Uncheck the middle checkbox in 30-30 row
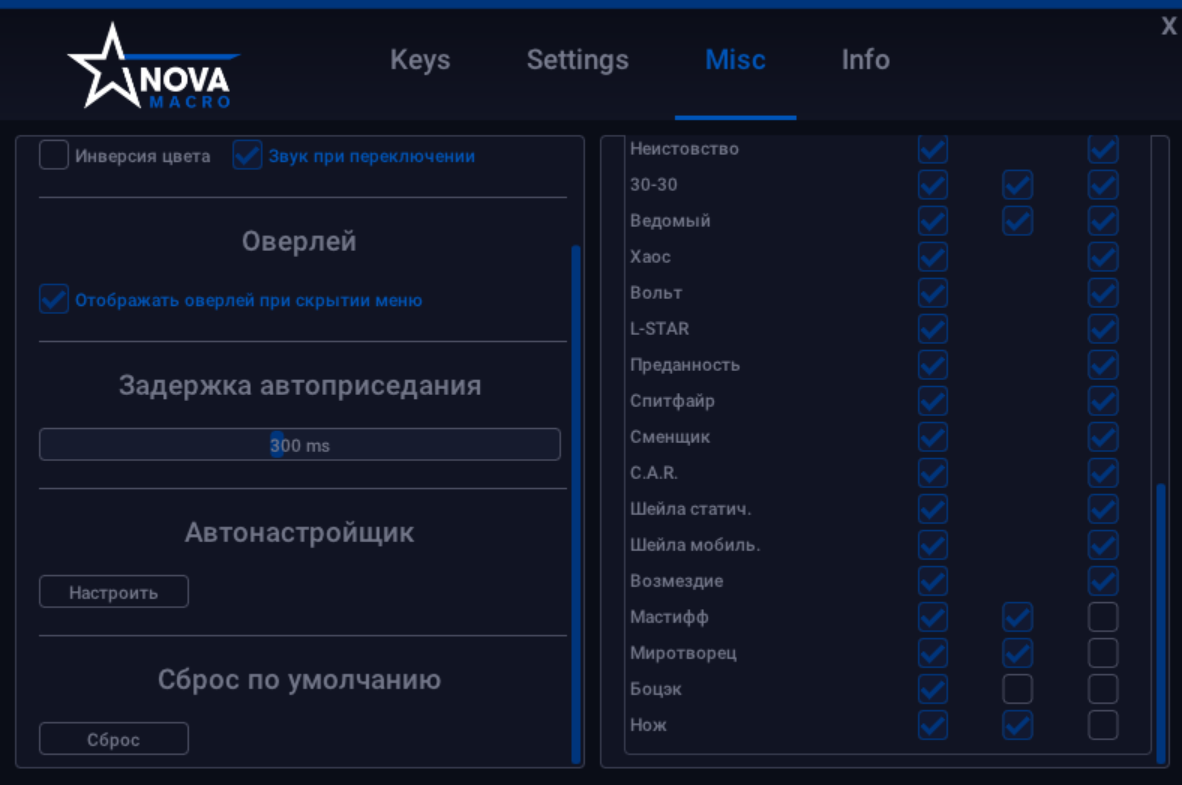Viewport: 1182px width, 785px height. pyautogui.click(x=1017, y=185)
